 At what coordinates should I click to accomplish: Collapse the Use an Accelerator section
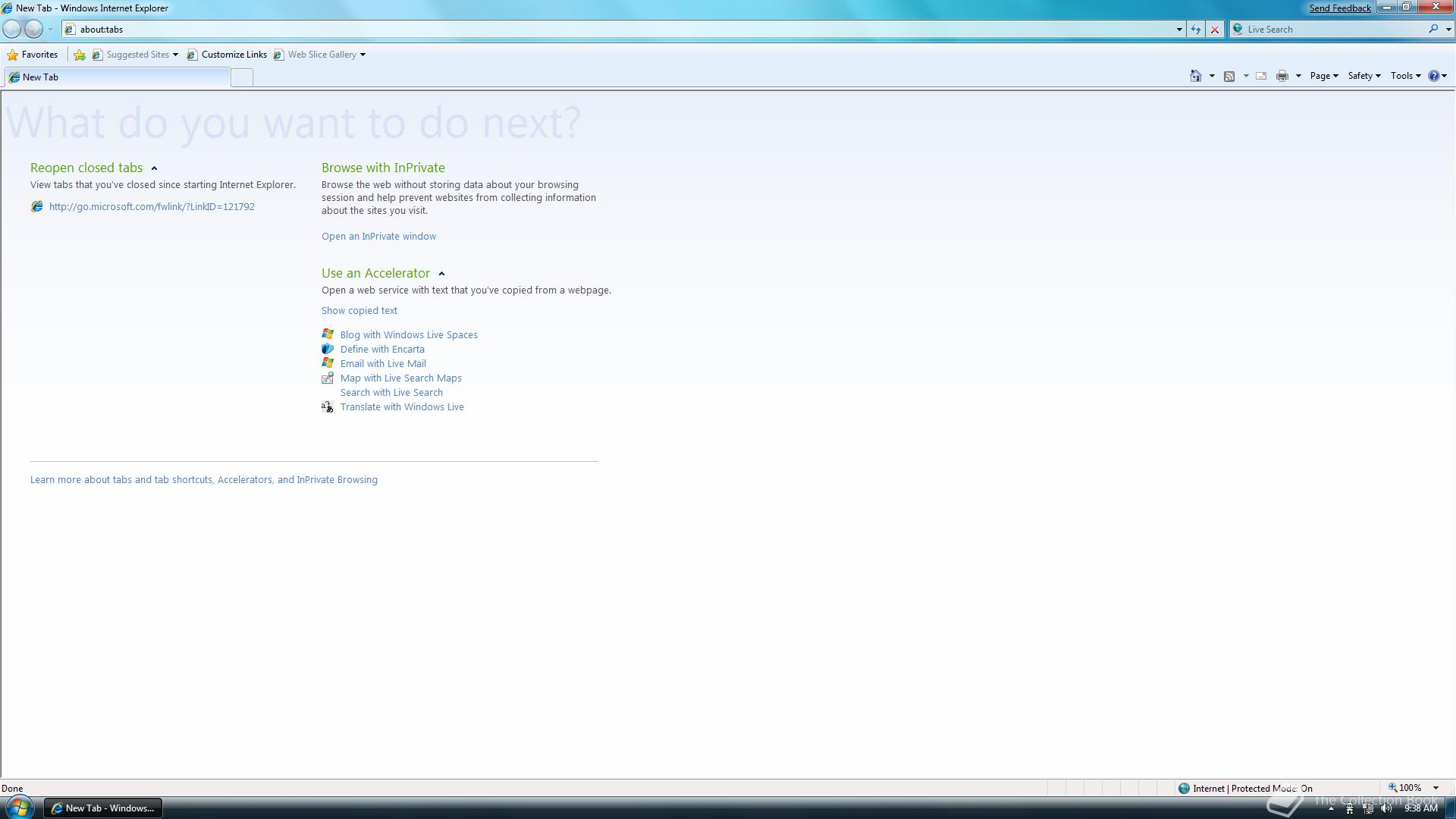click(441, 274)
